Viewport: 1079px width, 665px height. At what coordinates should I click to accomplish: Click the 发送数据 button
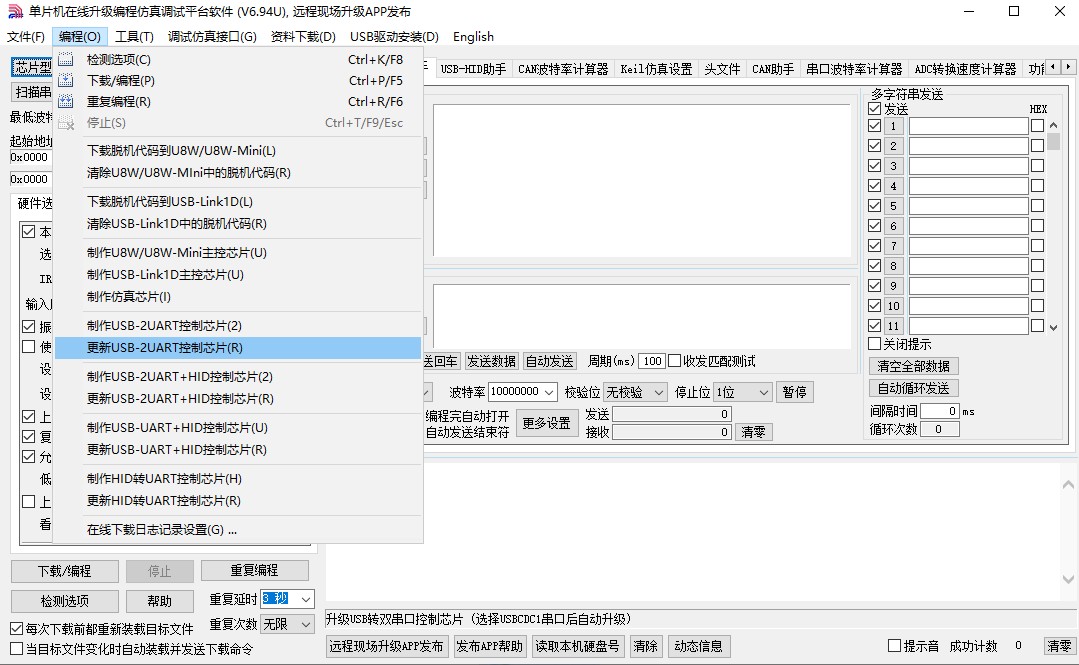491,361
